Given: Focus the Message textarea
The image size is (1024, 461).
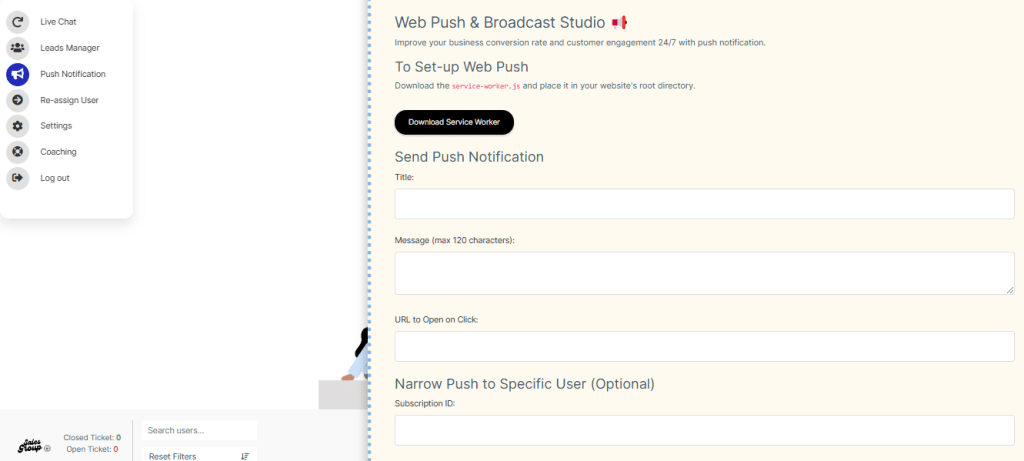Looking at the screenshot, I should point(705,273).
